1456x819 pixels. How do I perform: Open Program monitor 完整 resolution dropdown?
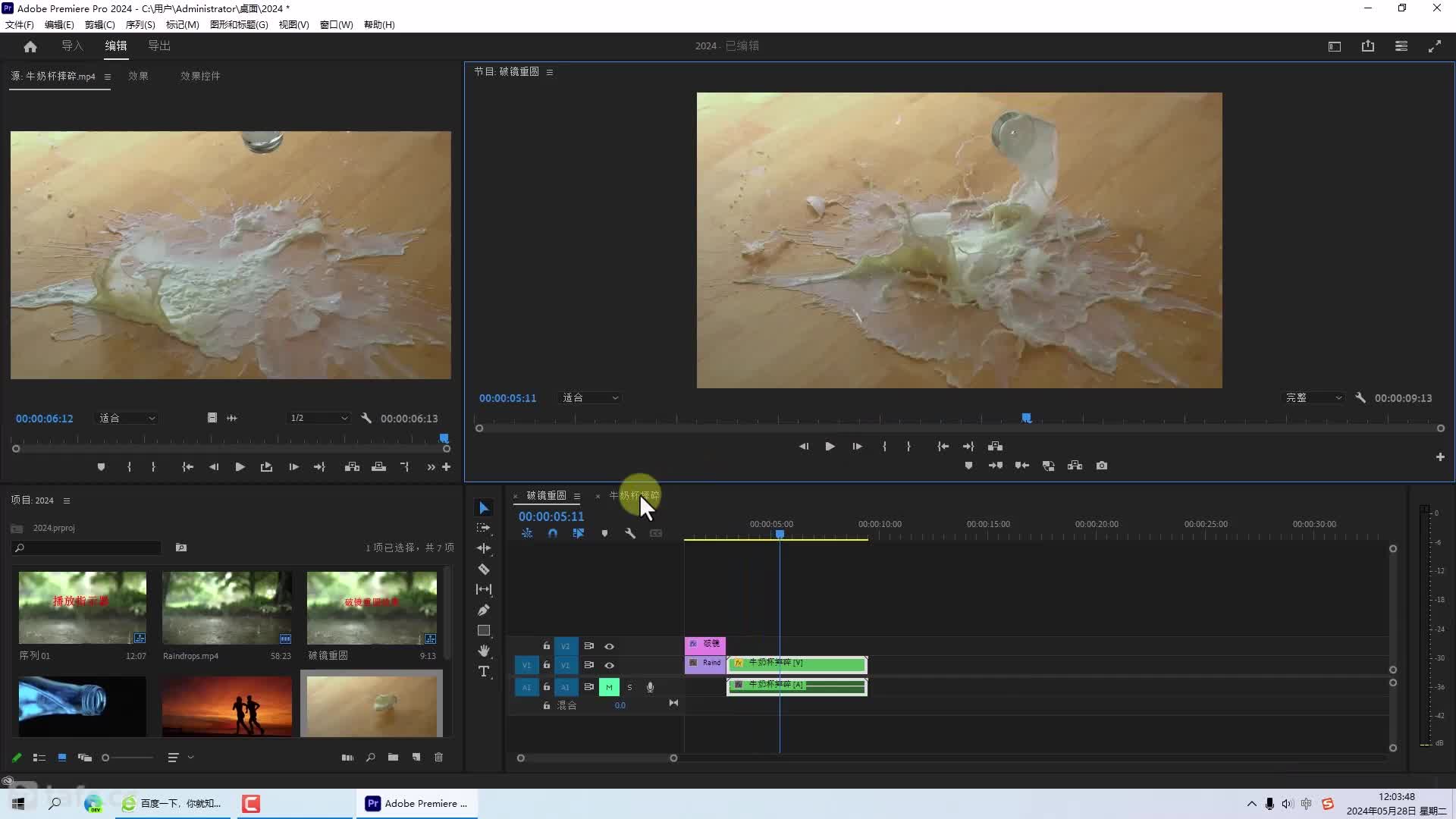(x=1313, y=397)
